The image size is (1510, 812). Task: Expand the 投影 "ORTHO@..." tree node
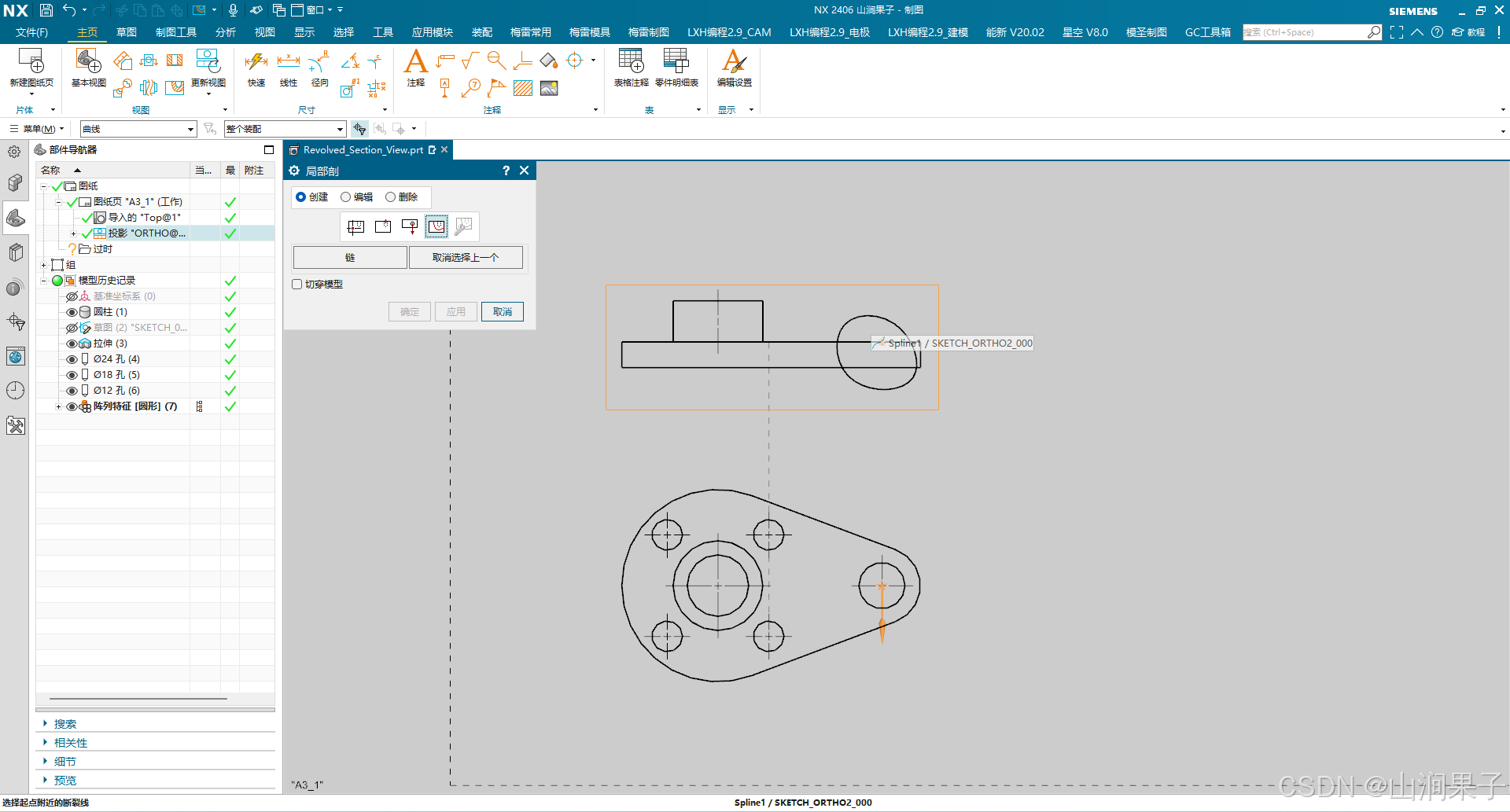74,233
